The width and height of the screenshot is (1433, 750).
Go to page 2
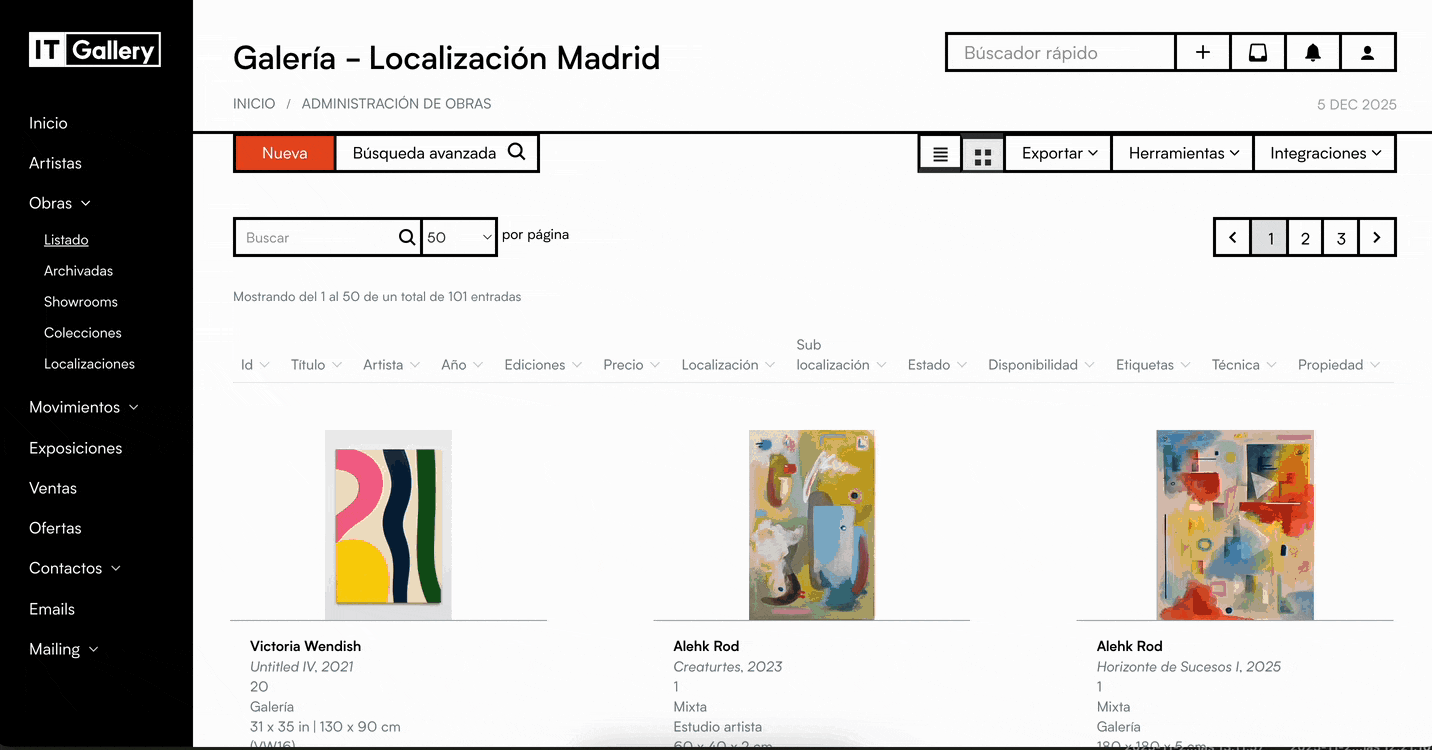(1305, 238)
